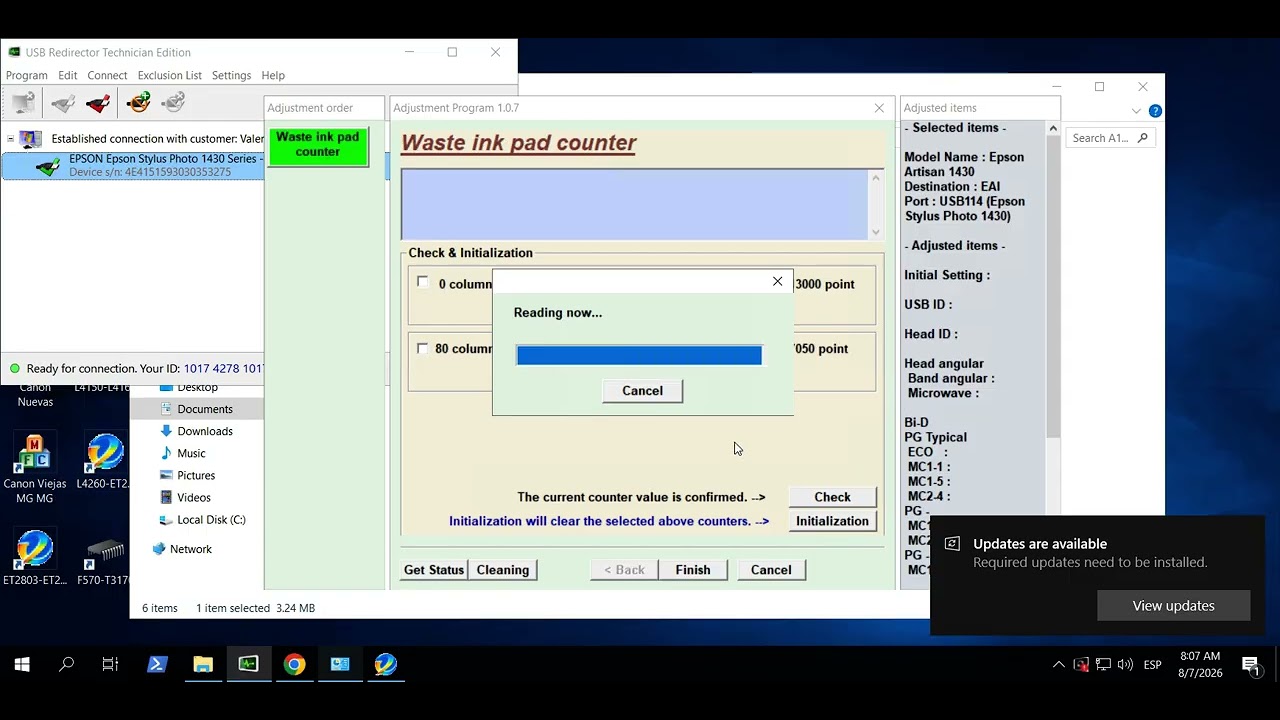Cancel the Reading now dialog

click(x=642, y=391)
